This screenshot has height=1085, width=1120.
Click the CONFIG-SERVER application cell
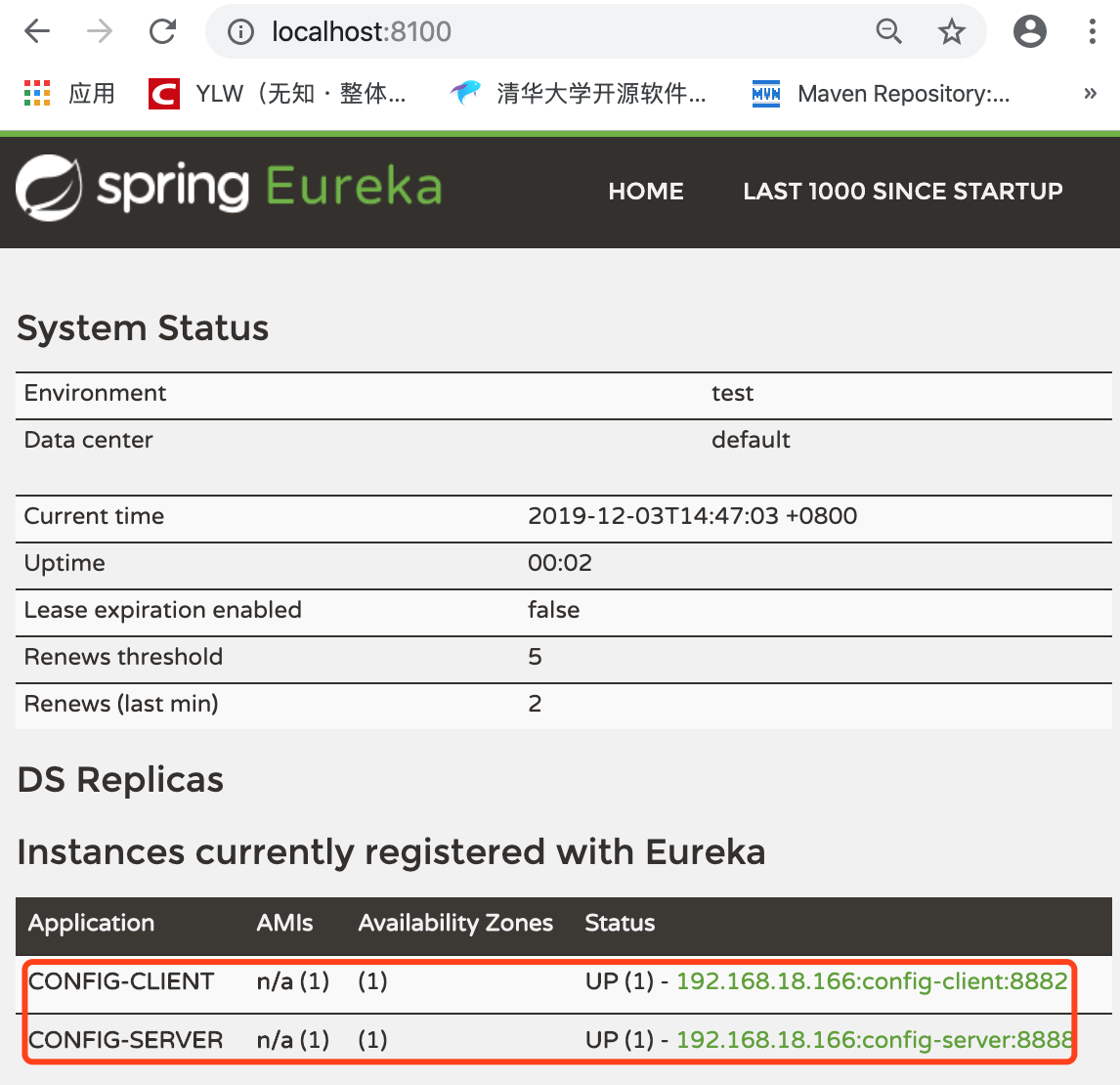[x=126, y=1040]
